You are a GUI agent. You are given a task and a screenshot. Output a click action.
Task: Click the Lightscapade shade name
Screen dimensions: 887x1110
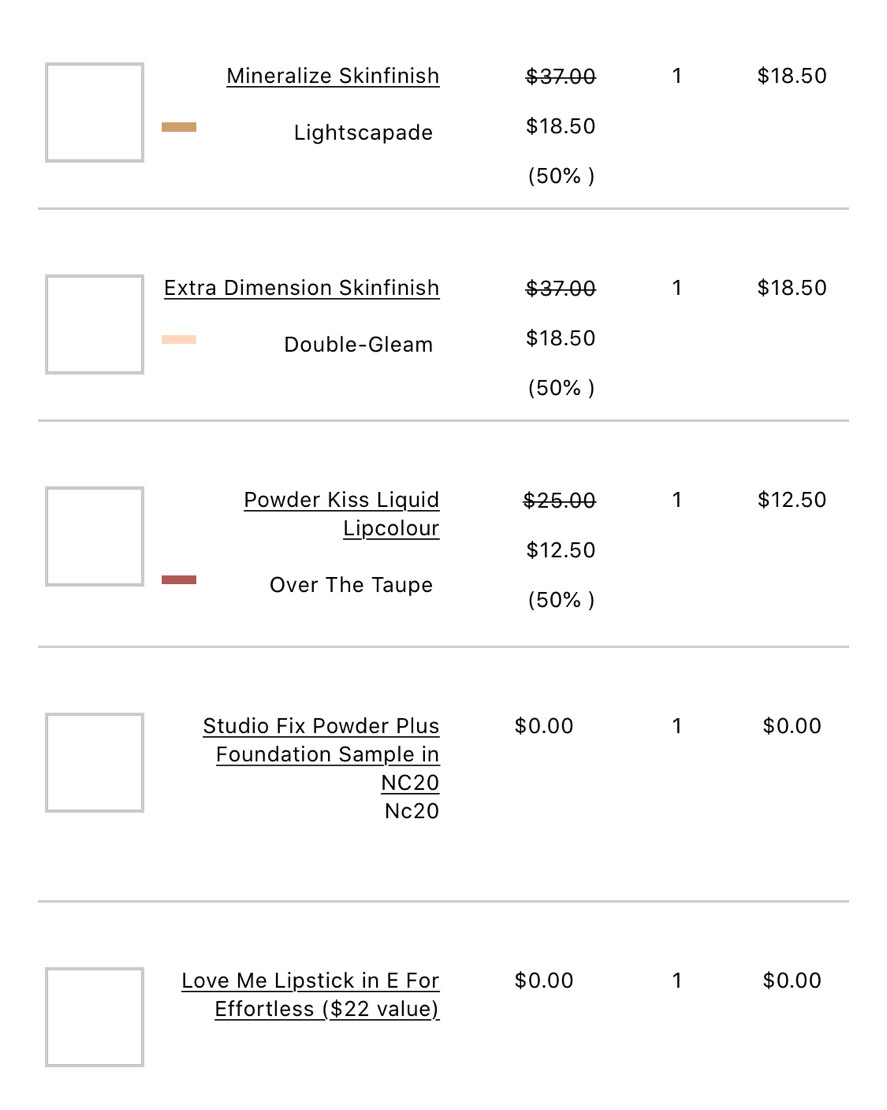[x=363, y=133]
